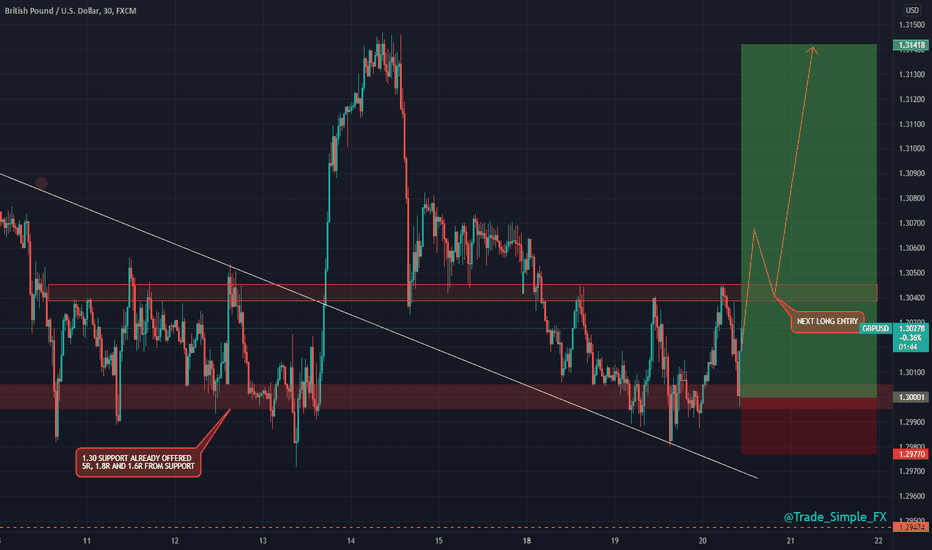Click the USD currency button on price axis
932x550 pixels.
(912, 10)
